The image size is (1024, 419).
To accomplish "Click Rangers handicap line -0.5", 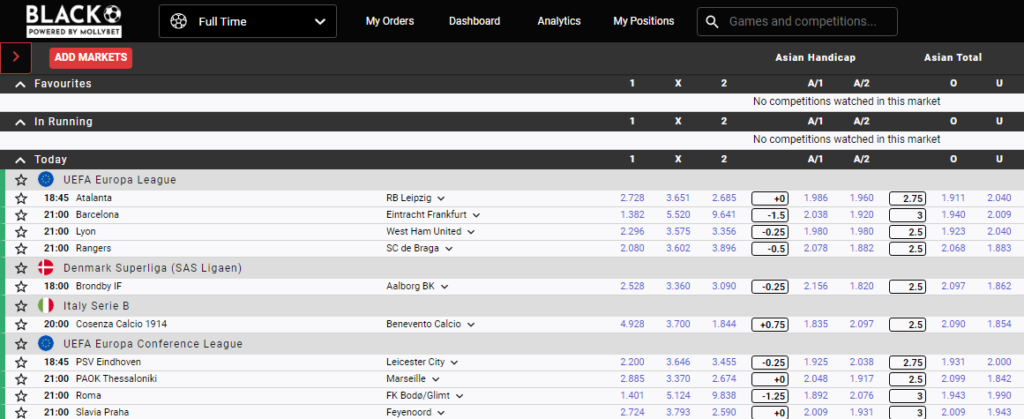I will [770, 249].
